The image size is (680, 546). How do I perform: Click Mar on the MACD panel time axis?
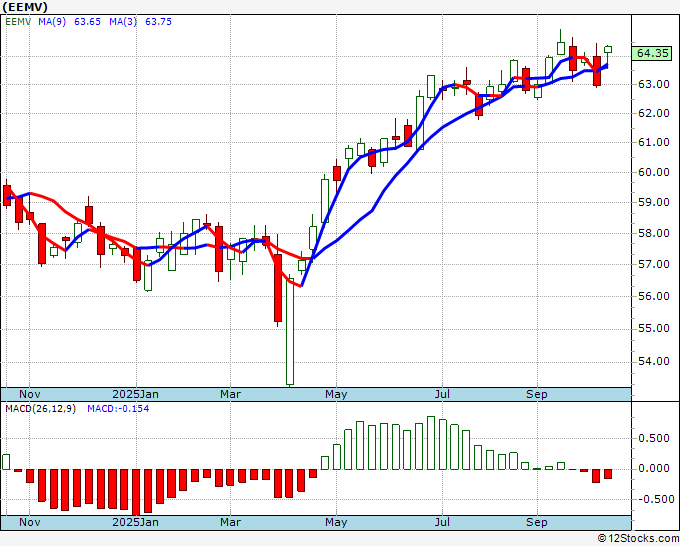coord(230,522)
